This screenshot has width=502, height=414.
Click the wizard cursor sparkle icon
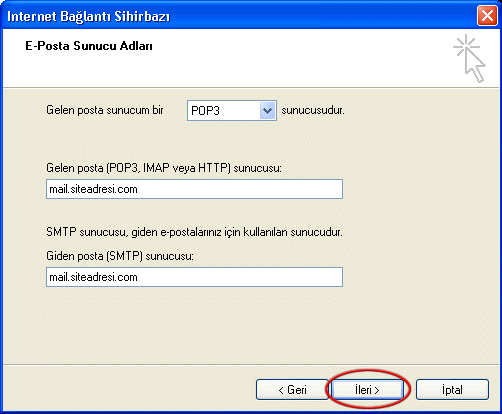pyautogui.click(x=469, y=58)
